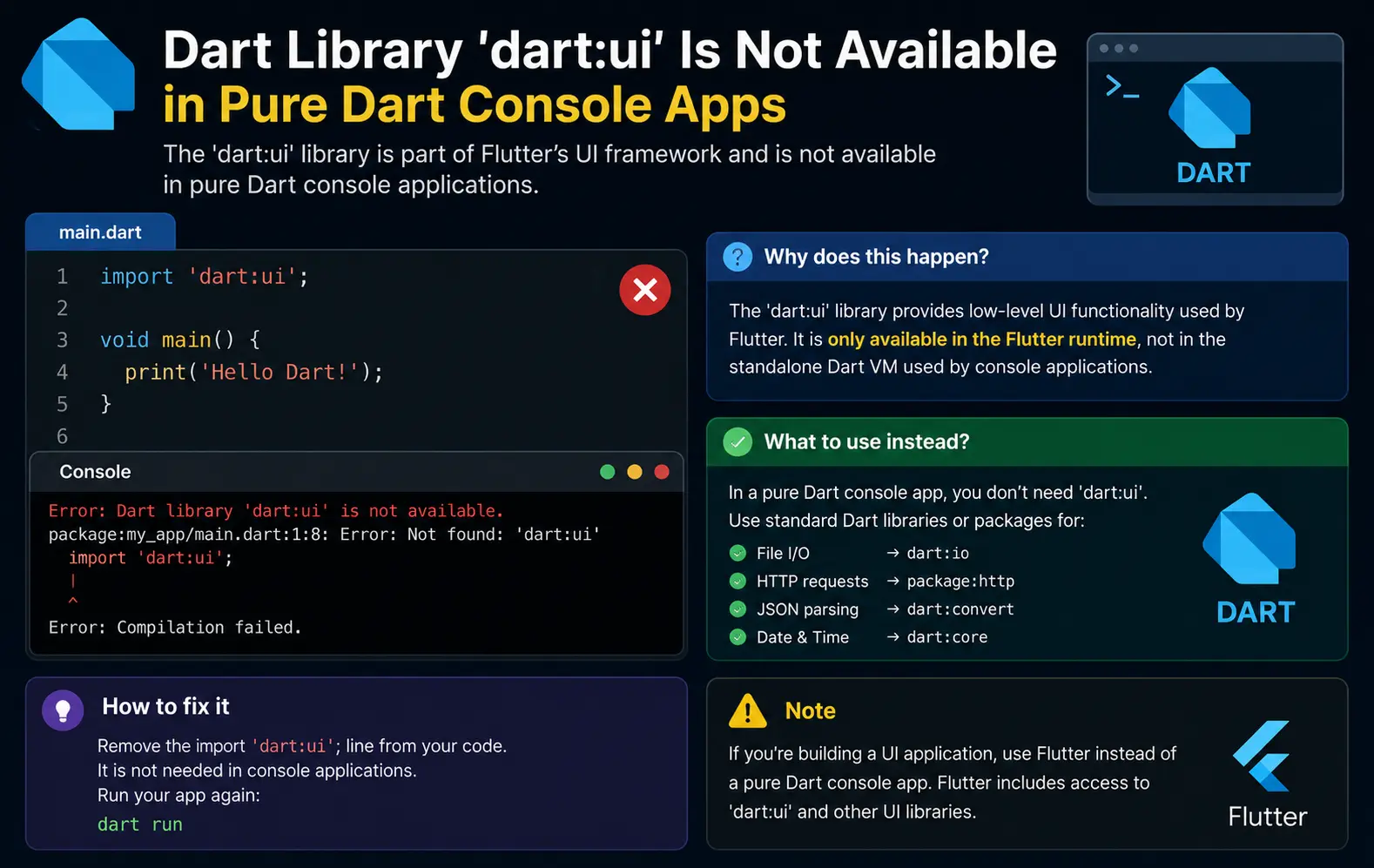
Task: Click the yellow in Pure Dart Console Apps title
Action: pyautogui.click(x=475, y=104)
